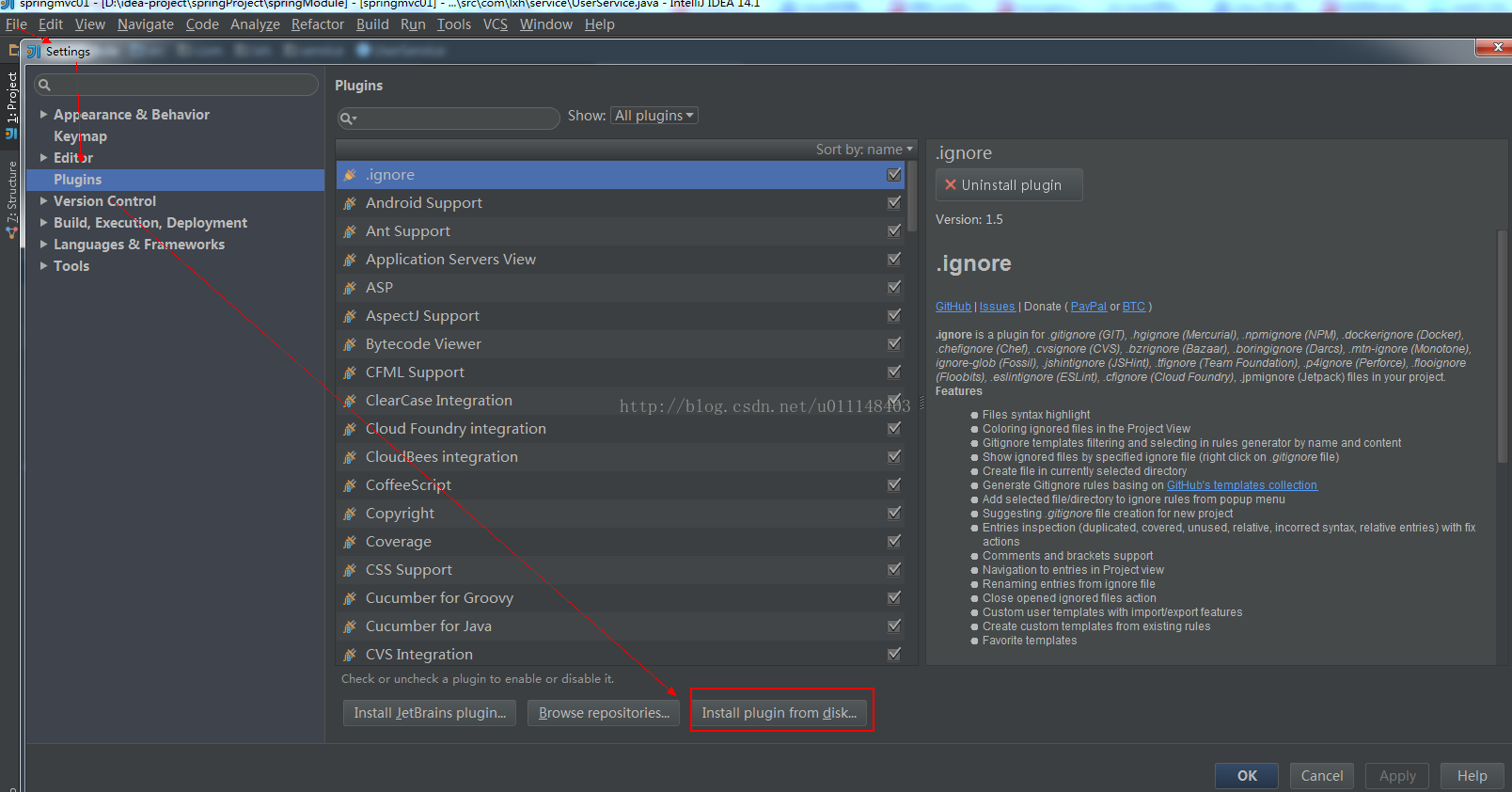This screenshot has width=1512, height=792.
Task: Disable the AspectJ Support plugin
Action: [x=894, y=315]
